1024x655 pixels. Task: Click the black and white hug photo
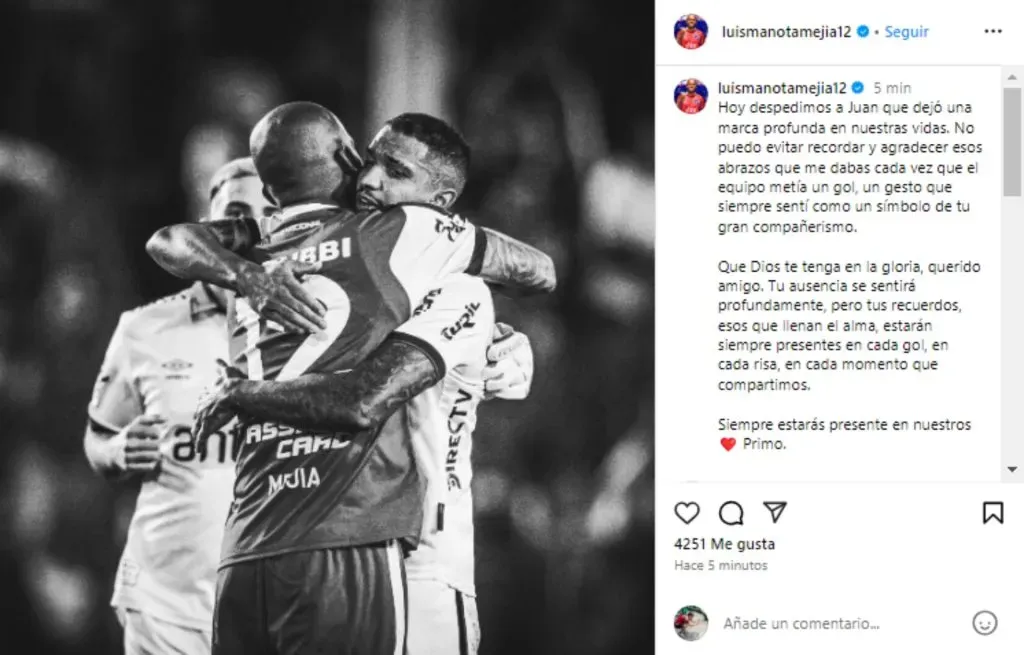tap(327, 327)
